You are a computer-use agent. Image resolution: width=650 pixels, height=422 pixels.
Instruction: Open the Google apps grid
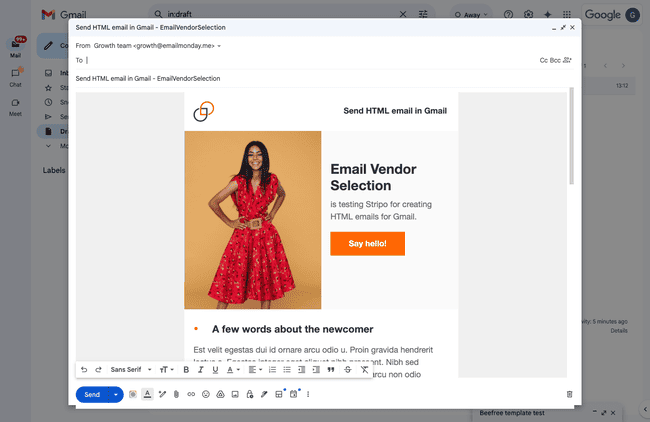point(567,15)
